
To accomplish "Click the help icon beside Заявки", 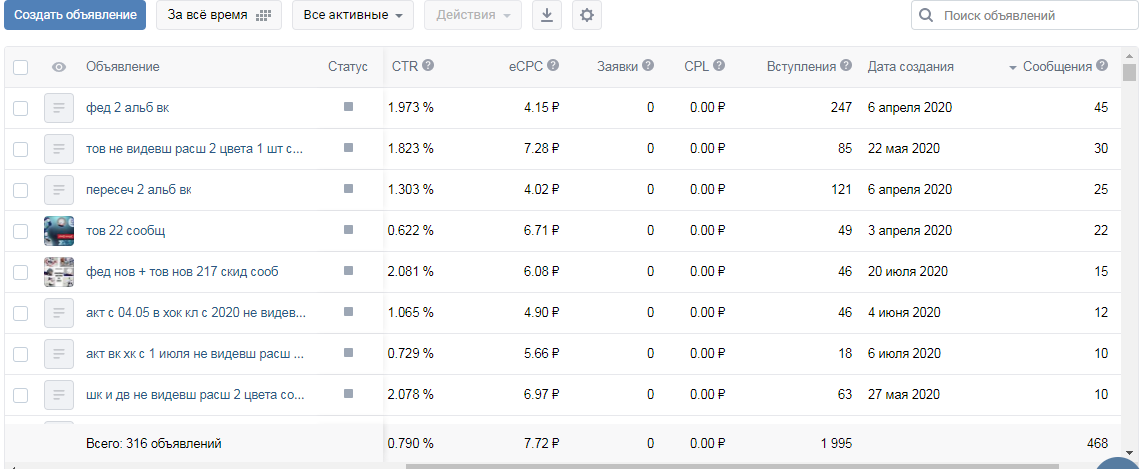I will point(648,66).
